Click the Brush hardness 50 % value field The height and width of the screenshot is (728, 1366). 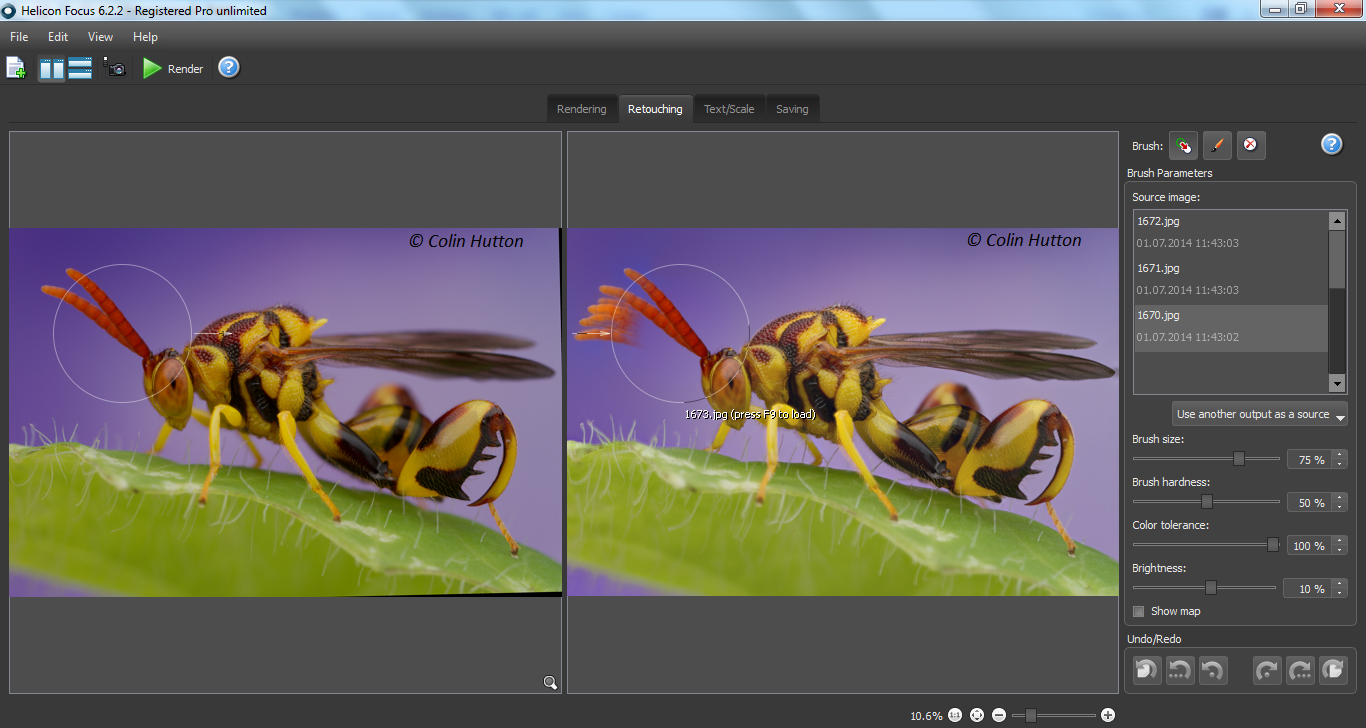(1309, 503)
